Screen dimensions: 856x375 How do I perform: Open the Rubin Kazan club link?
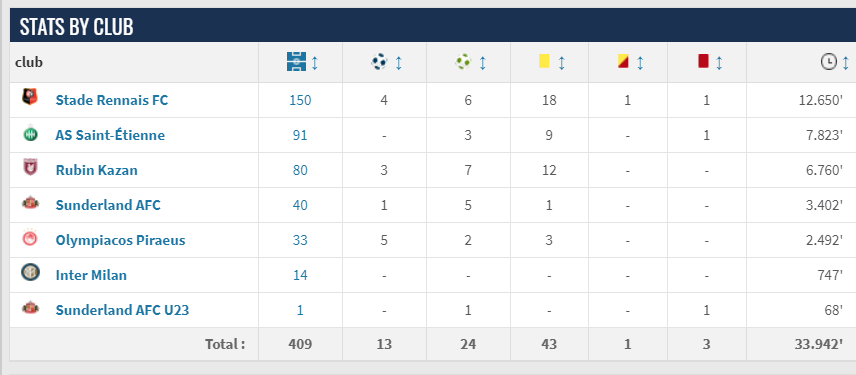(97, 170)
